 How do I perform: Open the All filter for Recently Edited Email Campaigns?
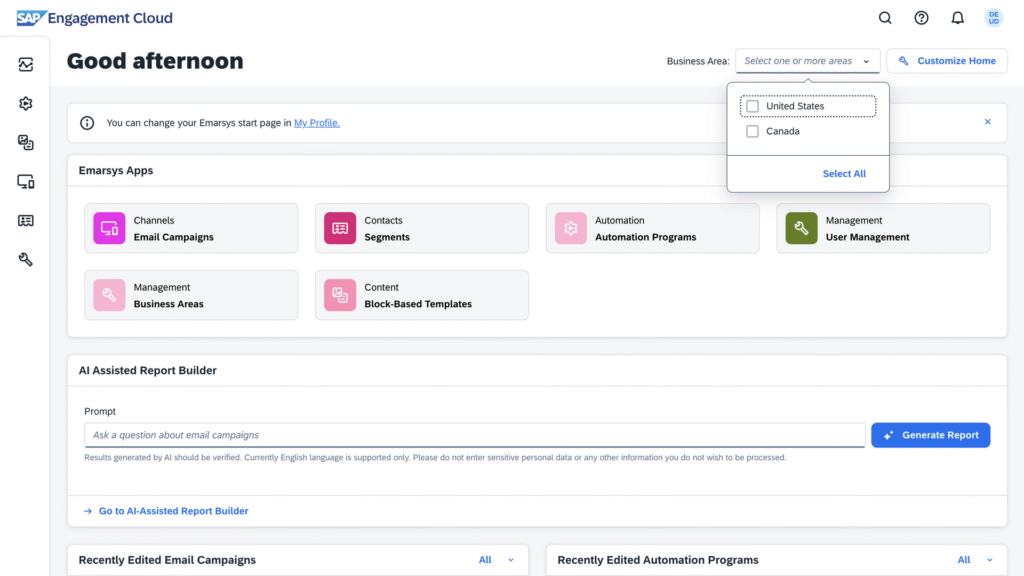click(496, 560)
